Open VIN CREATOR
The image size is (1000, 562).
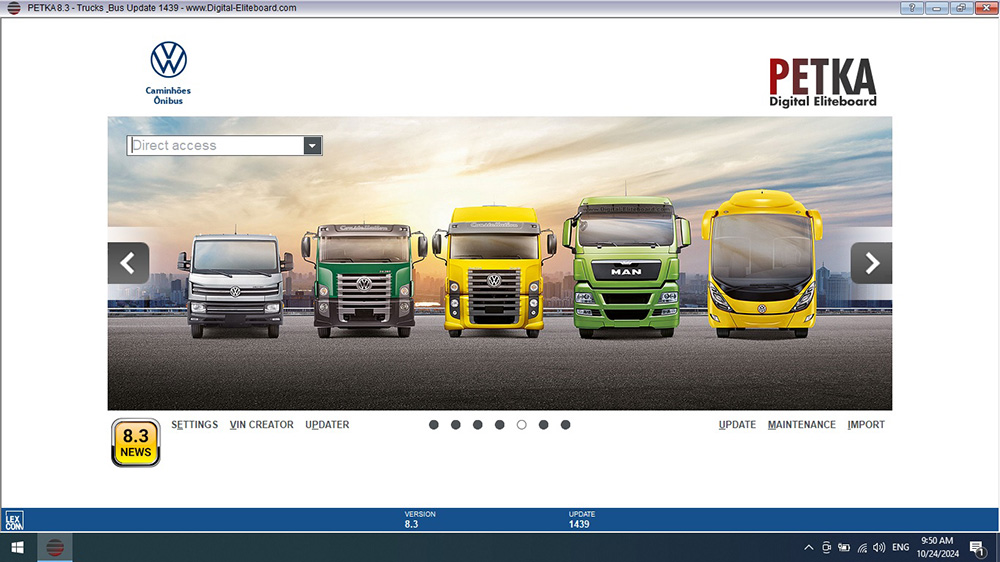click(x=261, y=425)
